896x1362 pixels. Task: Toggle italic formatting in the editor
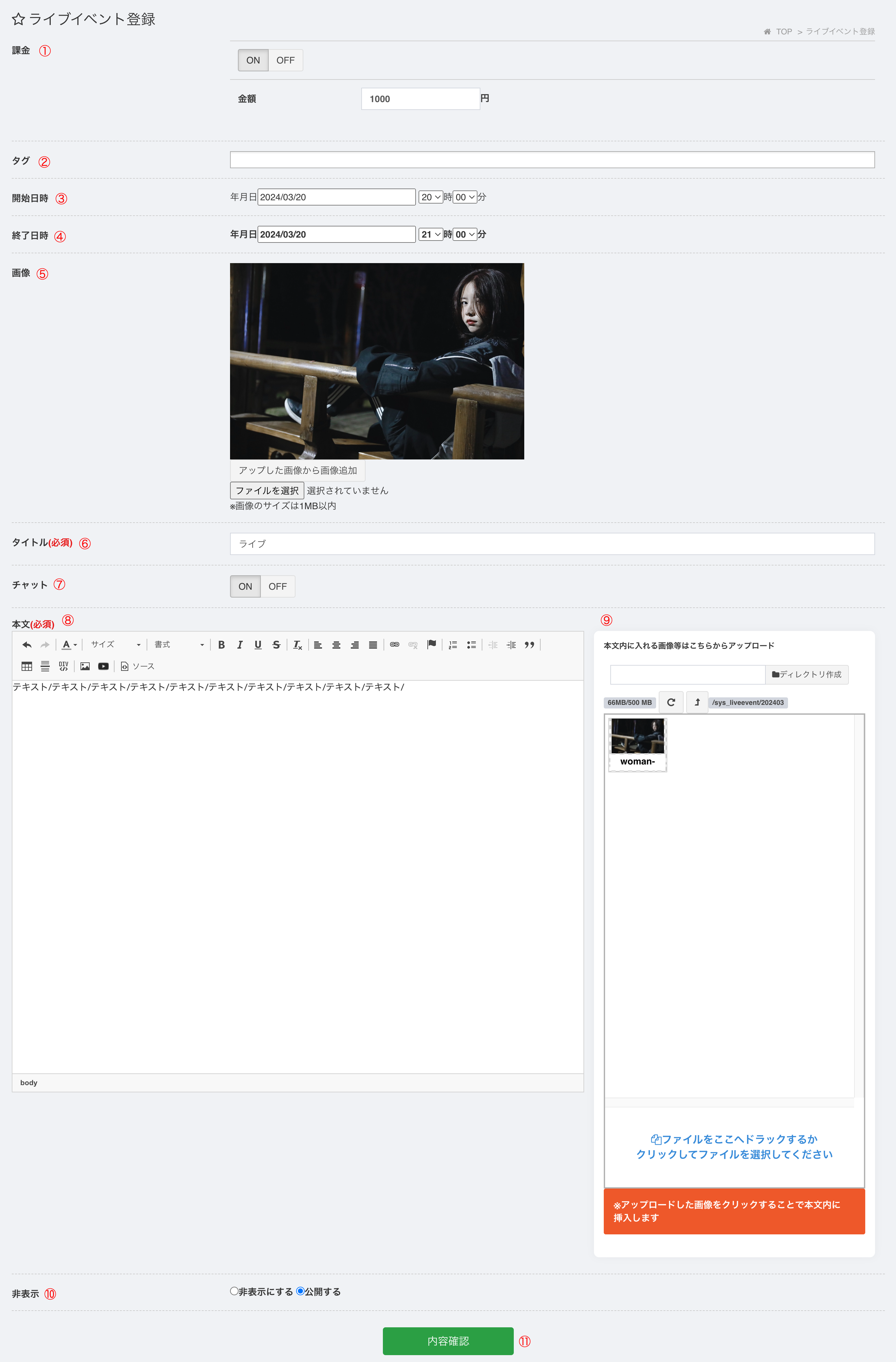click(240, 645)
